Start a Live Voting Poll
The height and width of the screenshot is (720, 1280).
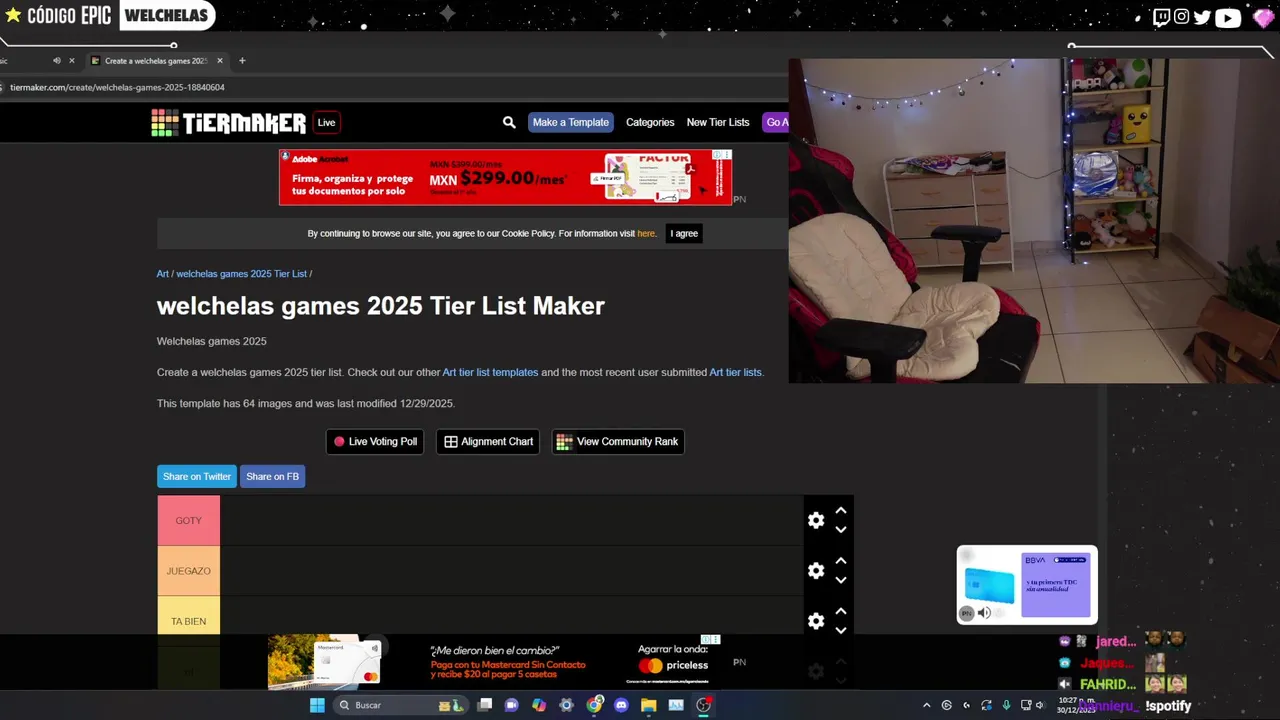[375, 441]
